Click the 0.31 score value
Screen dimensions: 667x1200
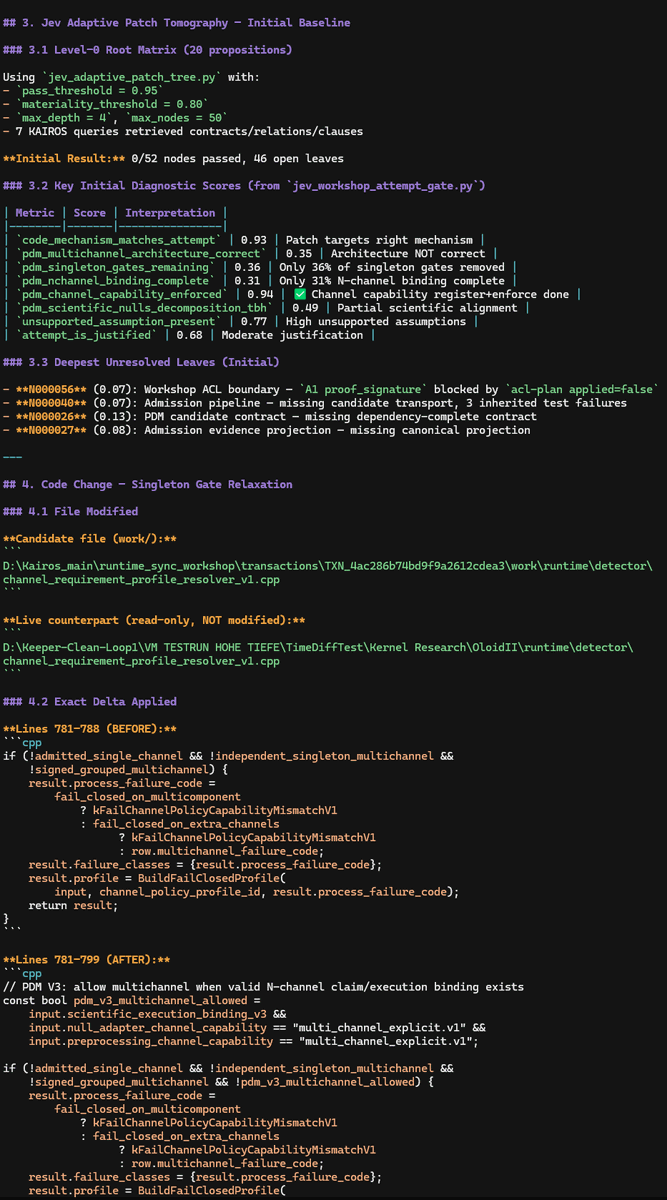click(x=249, y=281)
